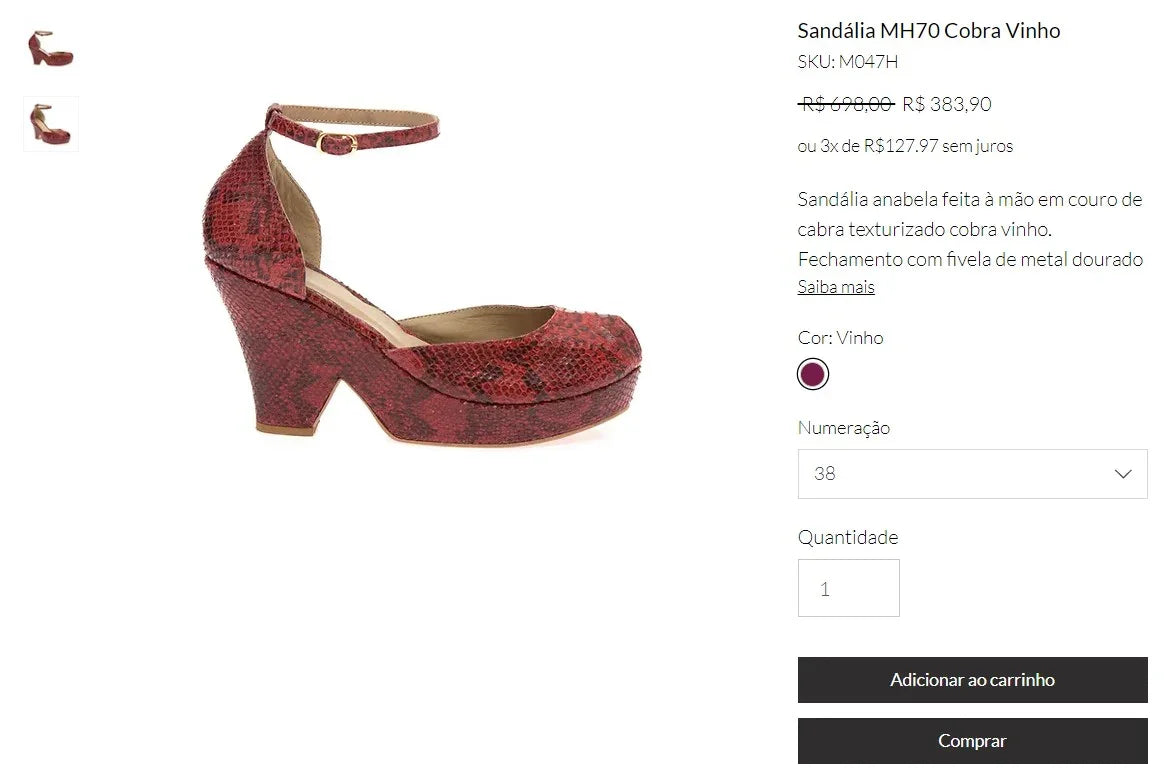Click the product description text
This screenshot has width=1171, height=781.
click(x=968, y=229)
